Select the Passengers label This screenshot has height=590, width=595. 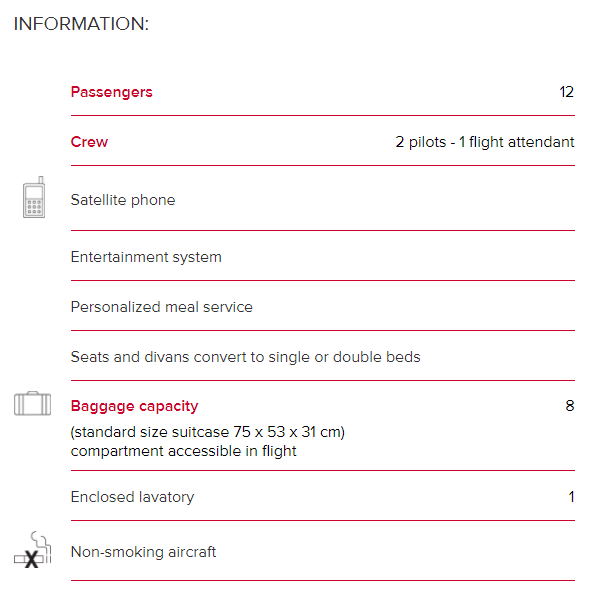(x=112, y=92)
